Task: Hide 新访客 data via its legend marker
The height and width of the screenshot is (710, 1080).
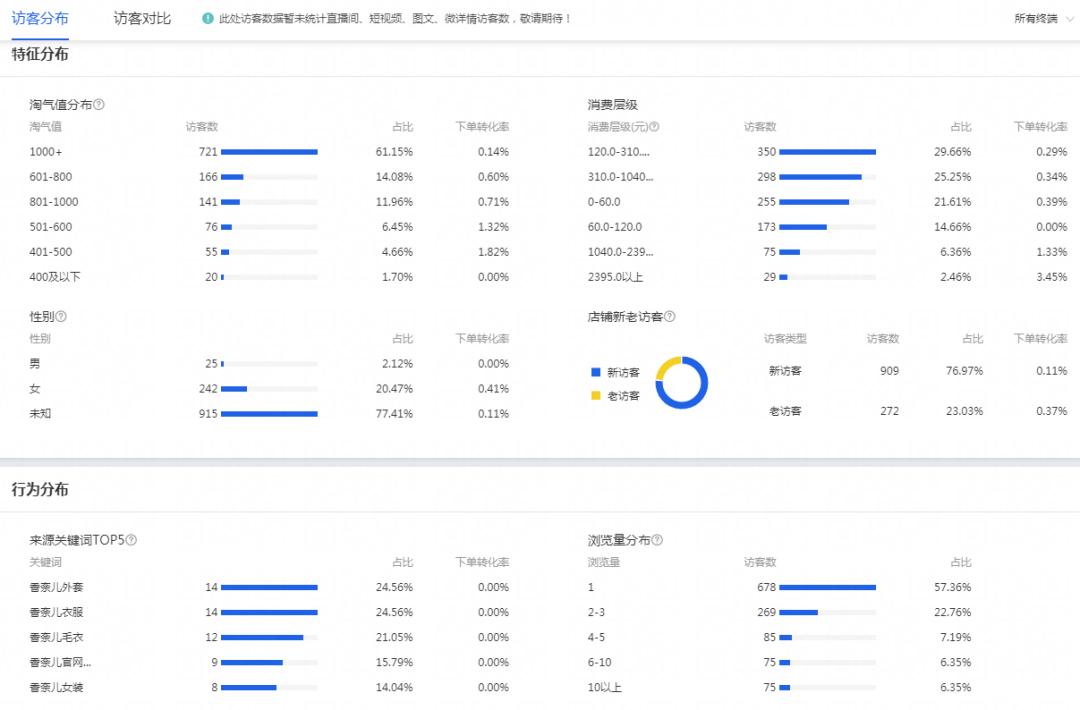Action: click(x=594, y=370)
